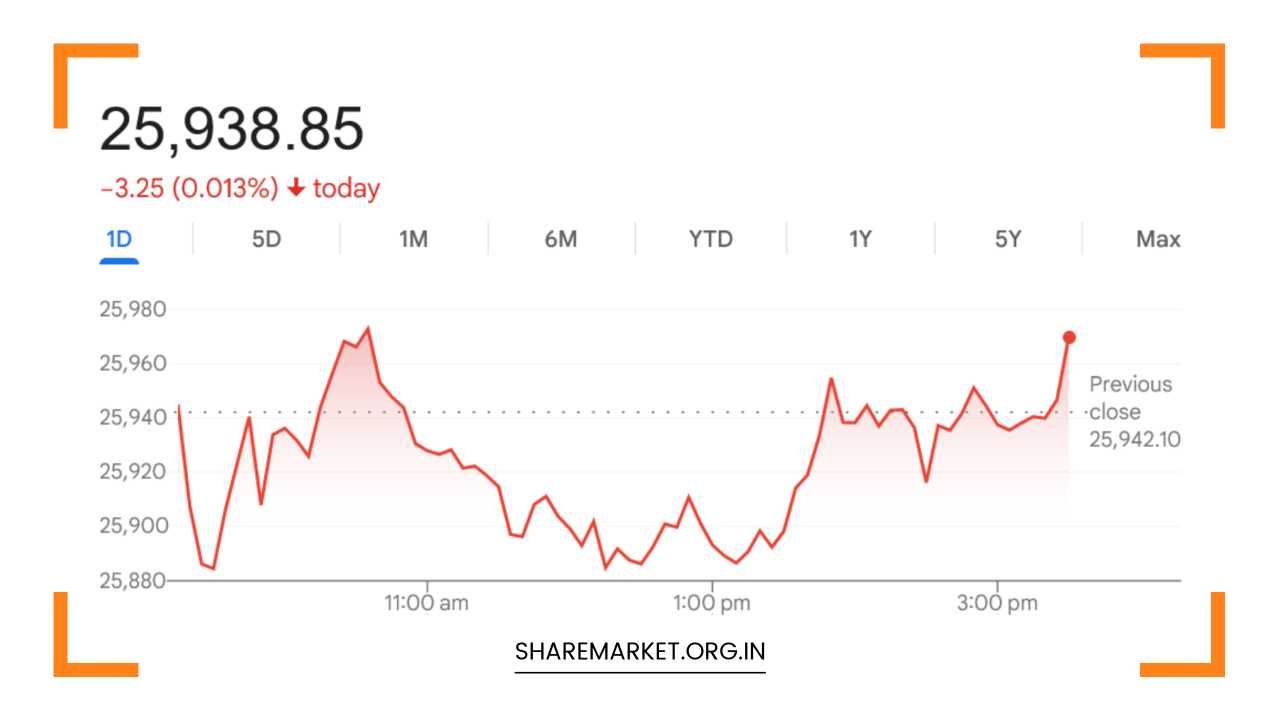The width and height of the screenshot is (1280, 720).
Task: Select the 1:00 pm axis marker
Action: pos(712,603)
